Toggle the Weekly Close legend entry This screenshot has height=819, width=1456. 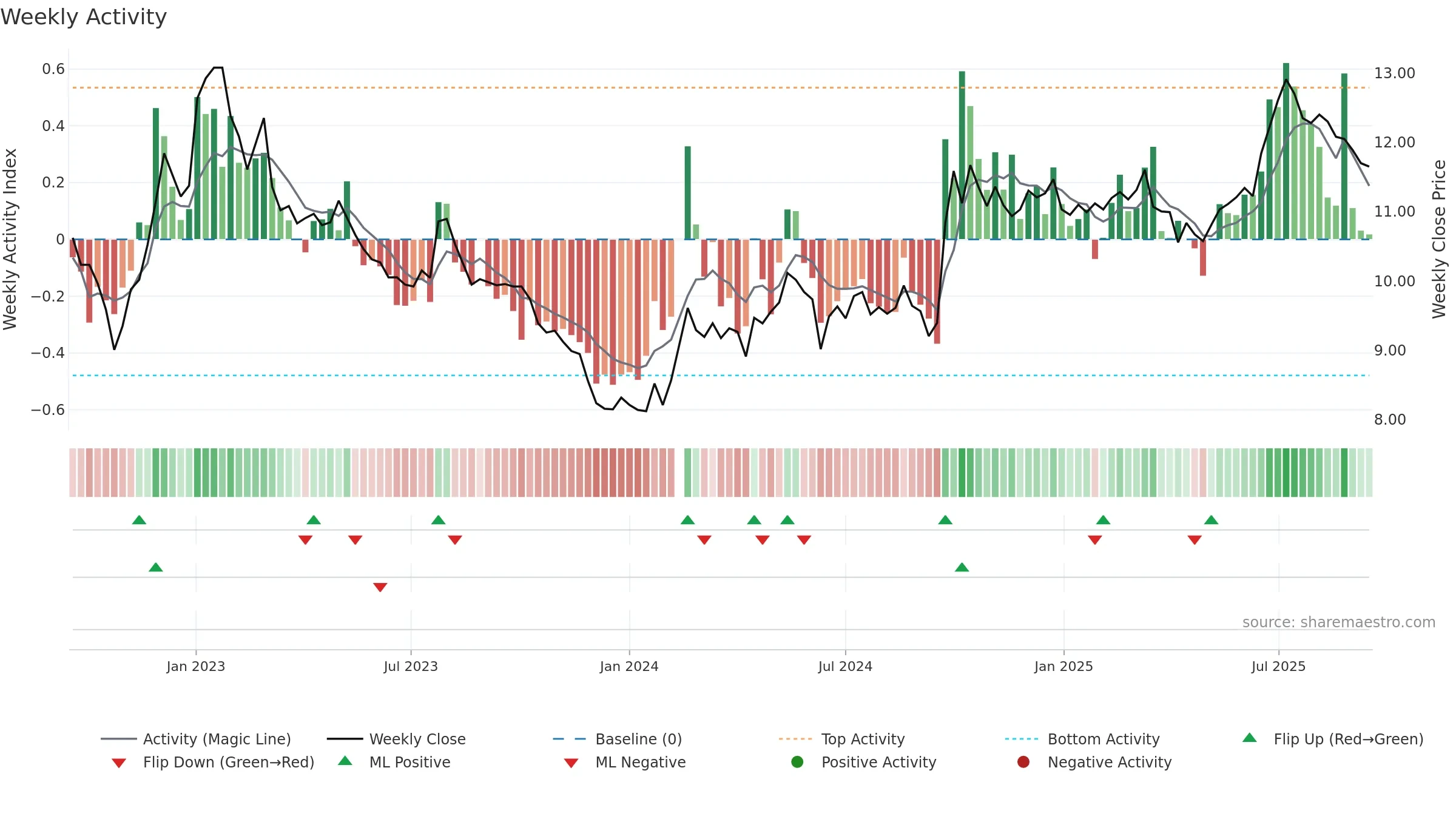(x=396, y=739)
